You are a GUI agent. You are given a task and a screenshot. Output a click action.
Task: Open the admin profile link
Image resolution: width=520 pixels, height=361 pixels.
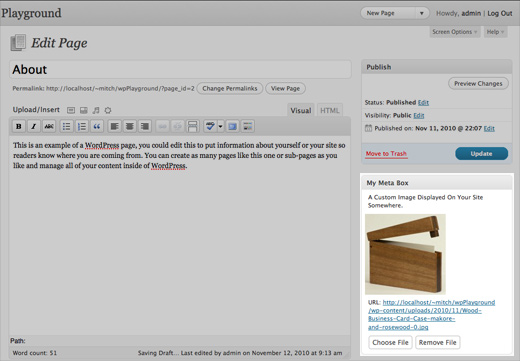[x=471, y=13]
